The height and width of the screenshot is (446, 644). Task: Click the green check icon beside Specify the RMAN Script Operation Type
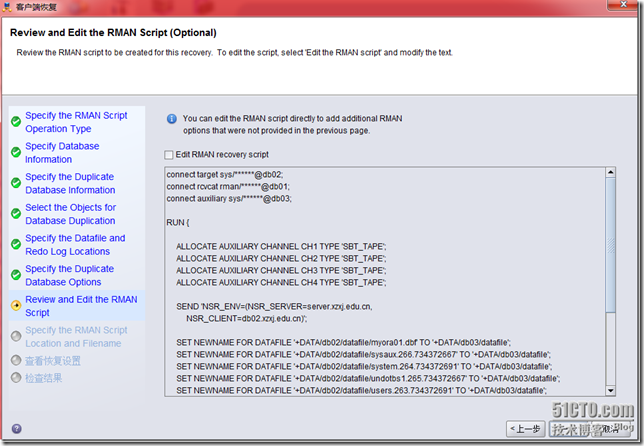[x=16, y=122]
